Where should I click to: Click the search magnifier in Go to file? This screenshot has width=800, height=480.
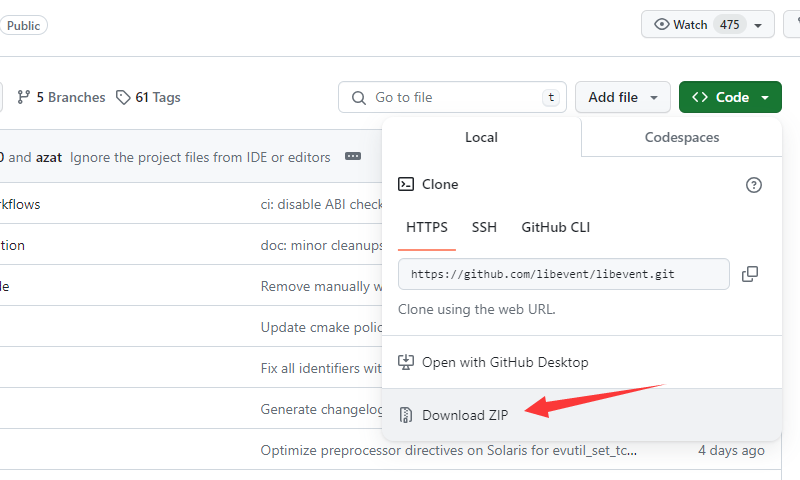(359, 97)
